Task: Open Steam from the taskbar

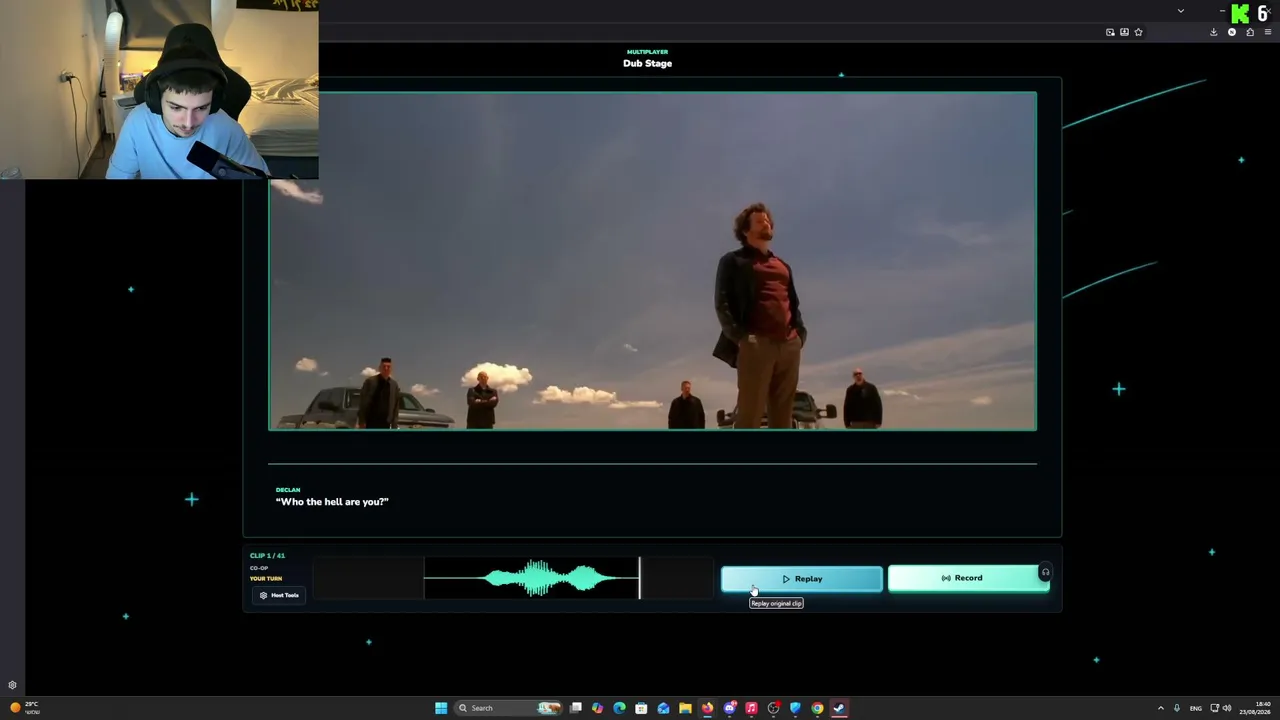Action: point(839,708)
